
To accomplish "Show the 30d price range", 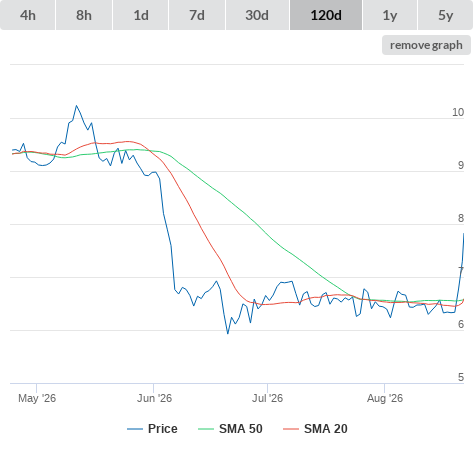I will click(257, 15).
